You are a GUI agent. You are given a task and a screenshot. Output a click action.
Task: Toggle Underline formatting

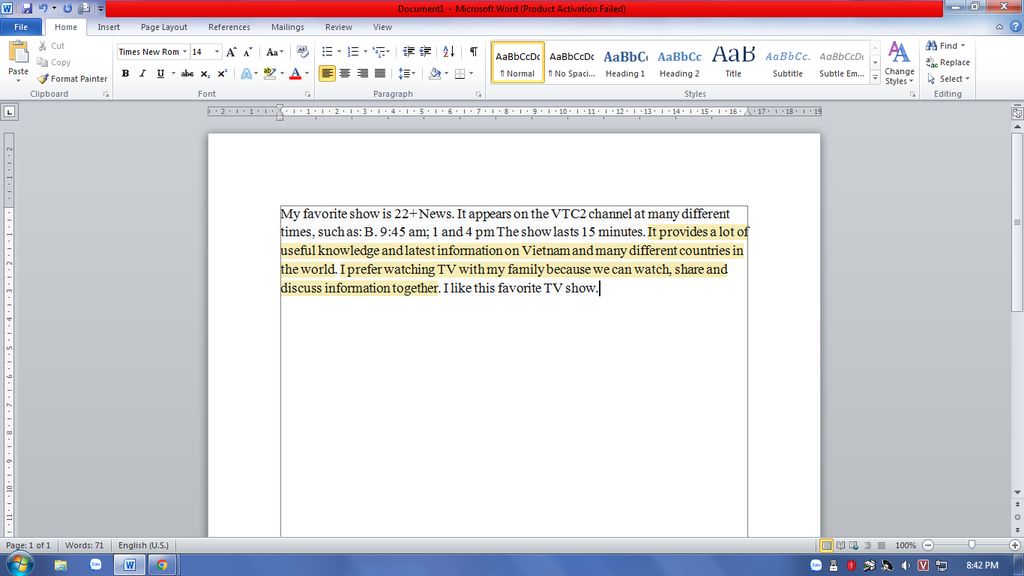tap(160, 74)
